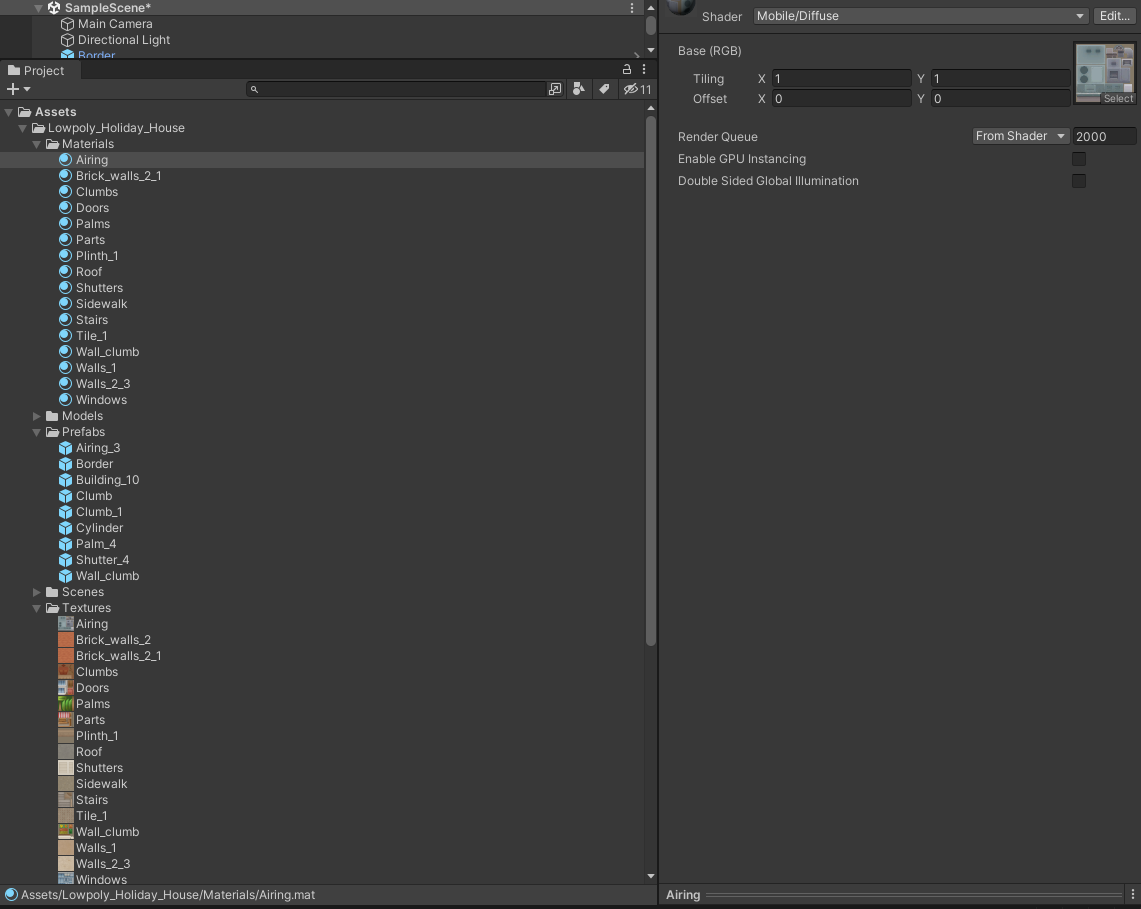Image resolution: width=1141 pixels, height=909 pixels.
Task: Open the Project panel three-dot menu
Action: click(x=644, y=70)
